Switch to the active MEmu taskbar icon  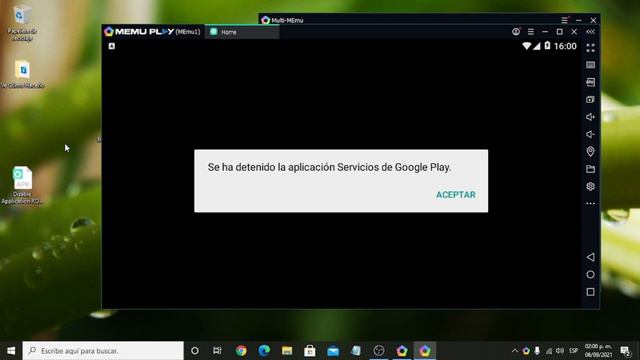425,351
